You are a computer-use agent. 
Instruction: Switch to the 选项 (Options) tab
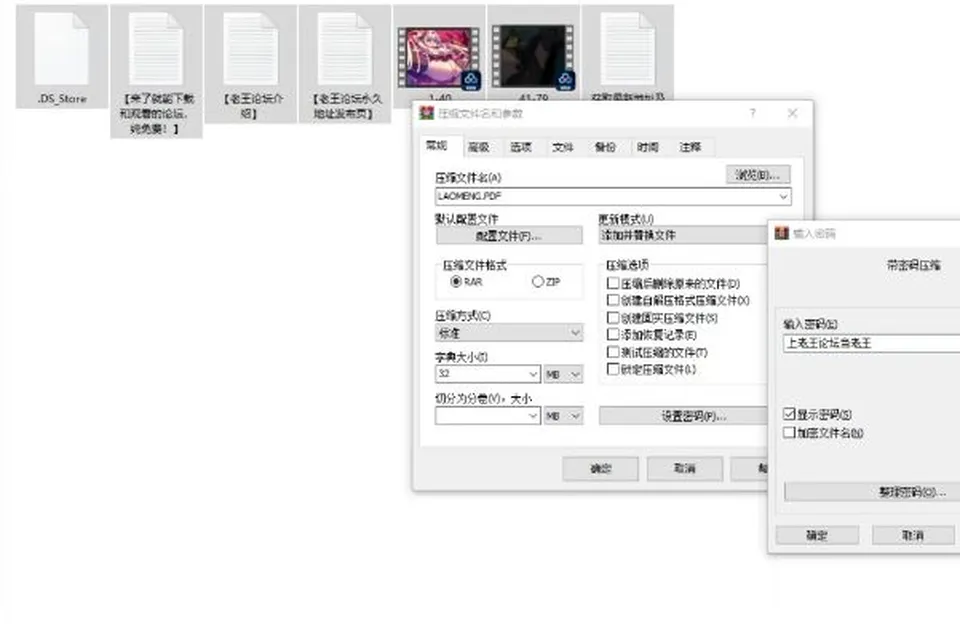(520, 147)
